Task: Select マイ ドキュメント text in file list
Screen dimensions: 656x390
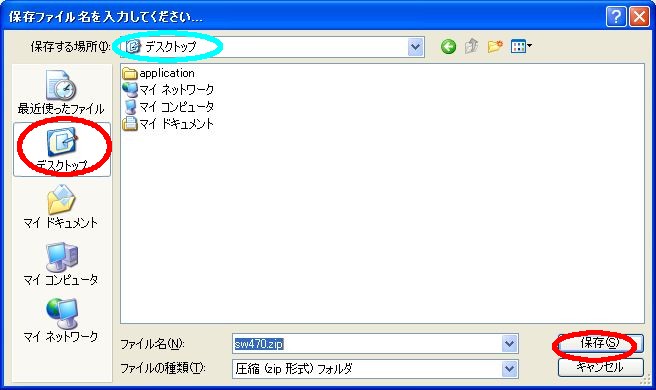Action: [x=177, y=123]
